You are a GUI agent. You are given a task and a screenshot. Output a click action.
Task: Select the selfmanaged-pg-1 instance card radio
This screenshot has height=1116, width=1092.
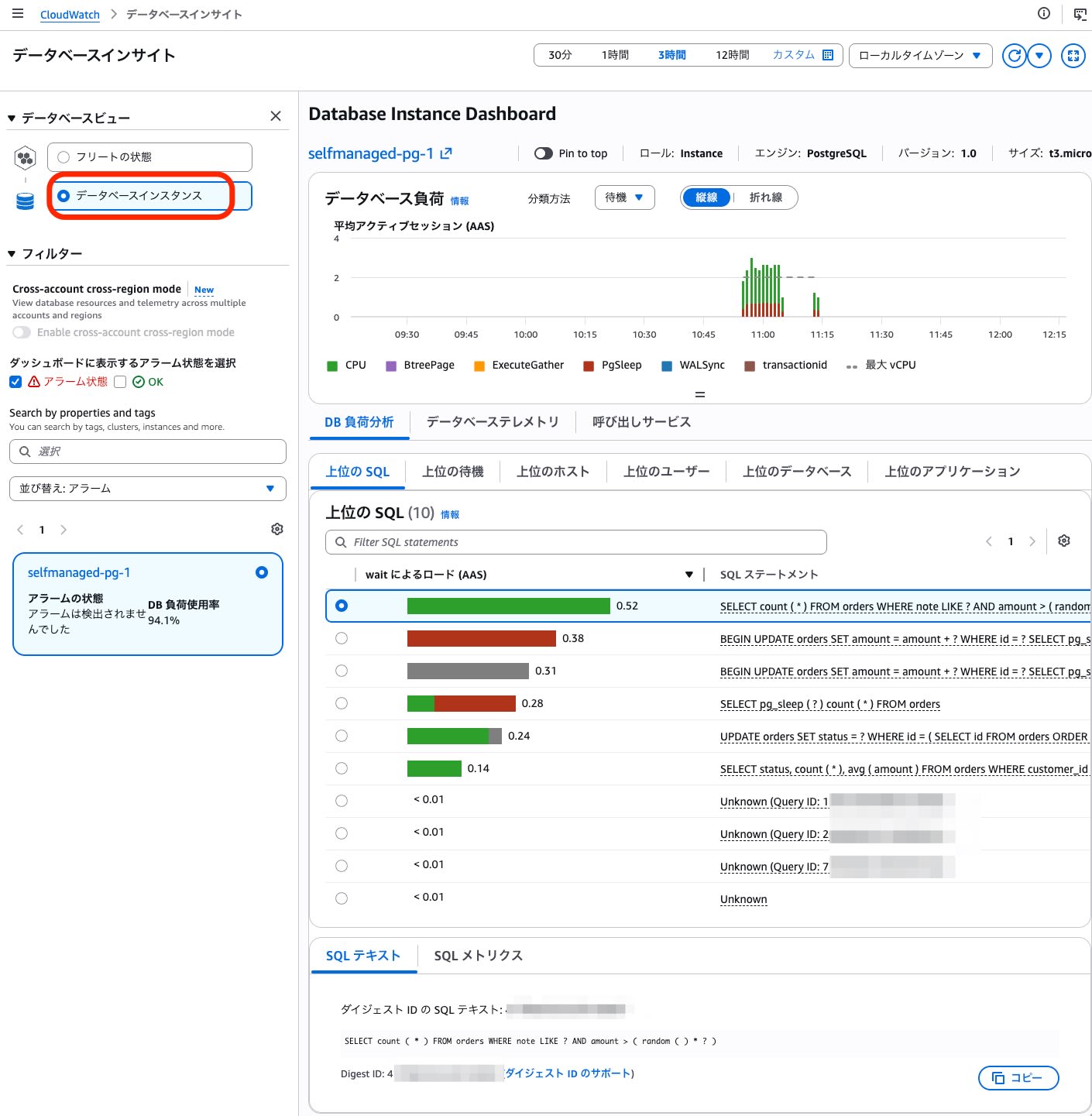pyautogui.click(x=262, y=572)
